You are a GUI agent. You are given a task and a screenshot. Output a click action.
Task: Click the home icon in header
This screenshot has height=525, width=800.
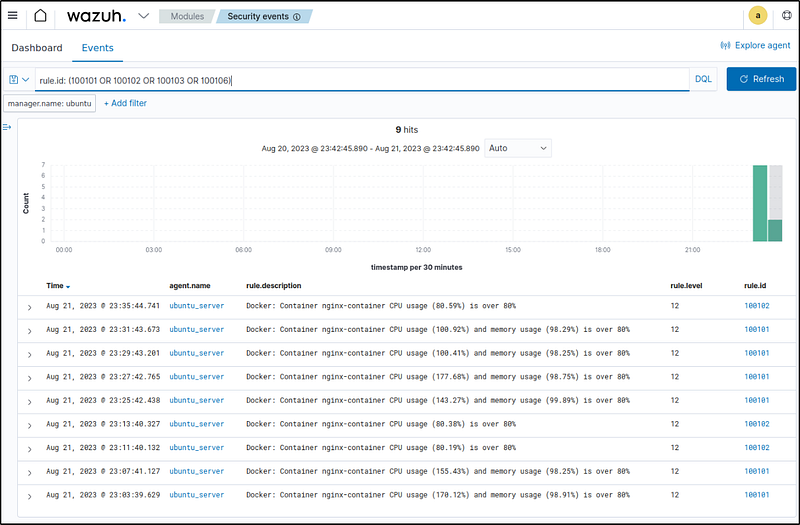(40, 16)
